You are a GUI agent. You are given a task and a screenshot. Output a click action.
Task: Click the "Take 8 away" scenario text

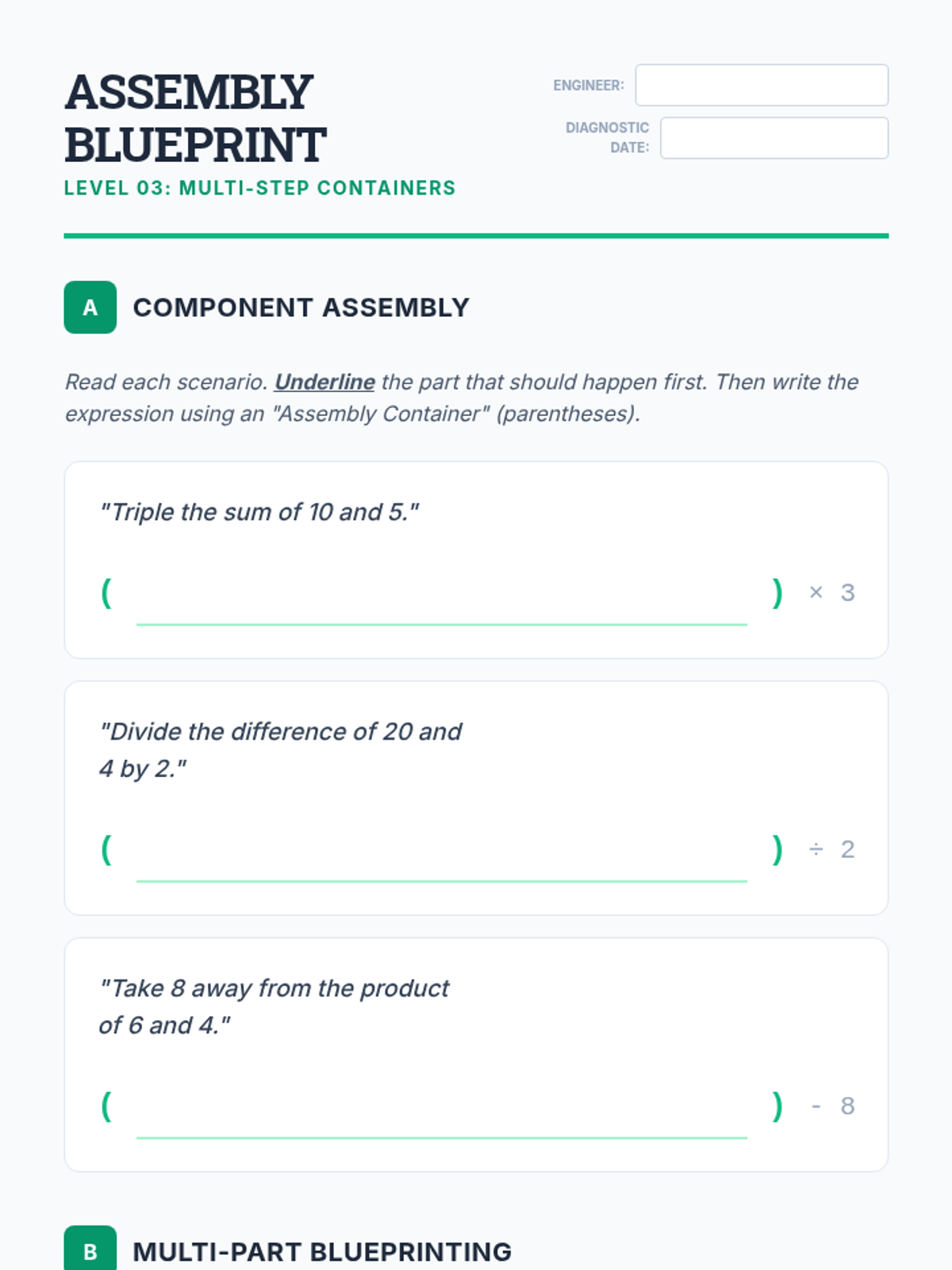(274, 1006)
